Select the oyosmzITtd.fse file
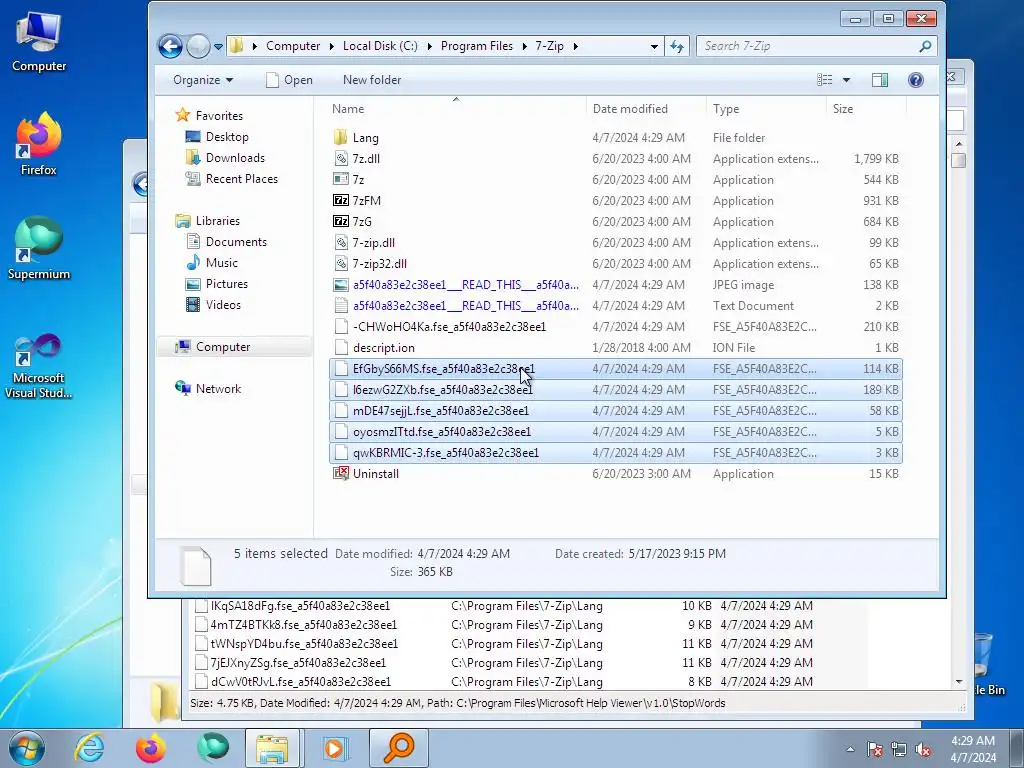The image size is (1024, 768). (x=615, y=432)
